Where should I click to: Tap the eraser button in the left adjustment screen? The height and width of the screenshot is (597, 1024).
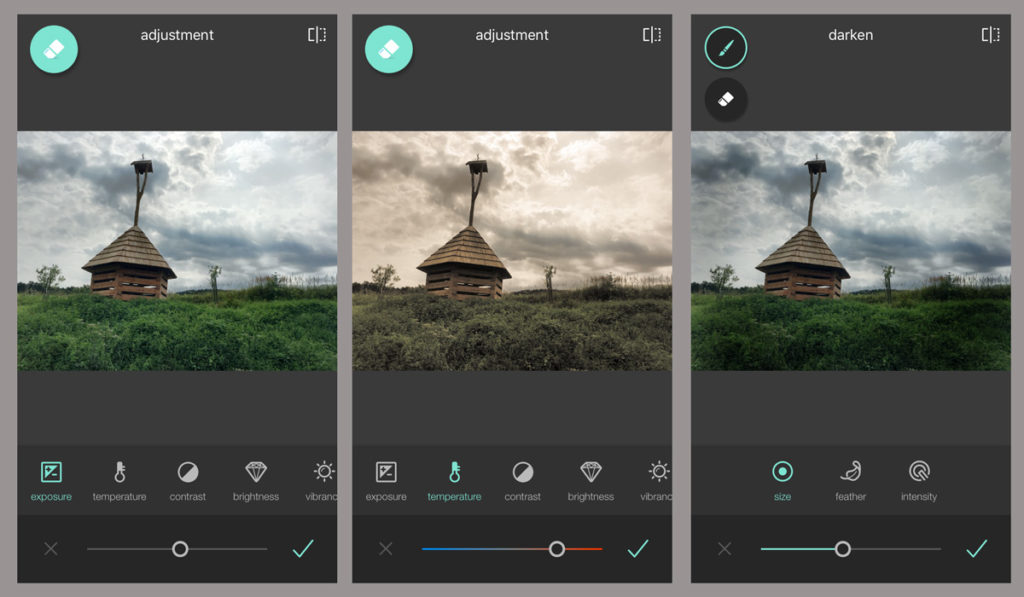pos(54,49)
